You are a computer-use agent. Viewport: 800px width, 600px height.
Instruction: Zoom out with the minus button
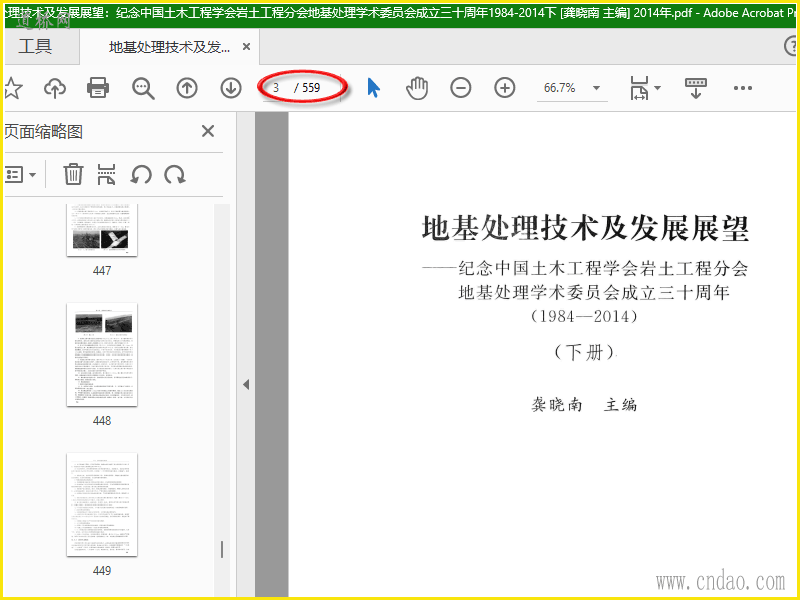[x=461, y=88]
